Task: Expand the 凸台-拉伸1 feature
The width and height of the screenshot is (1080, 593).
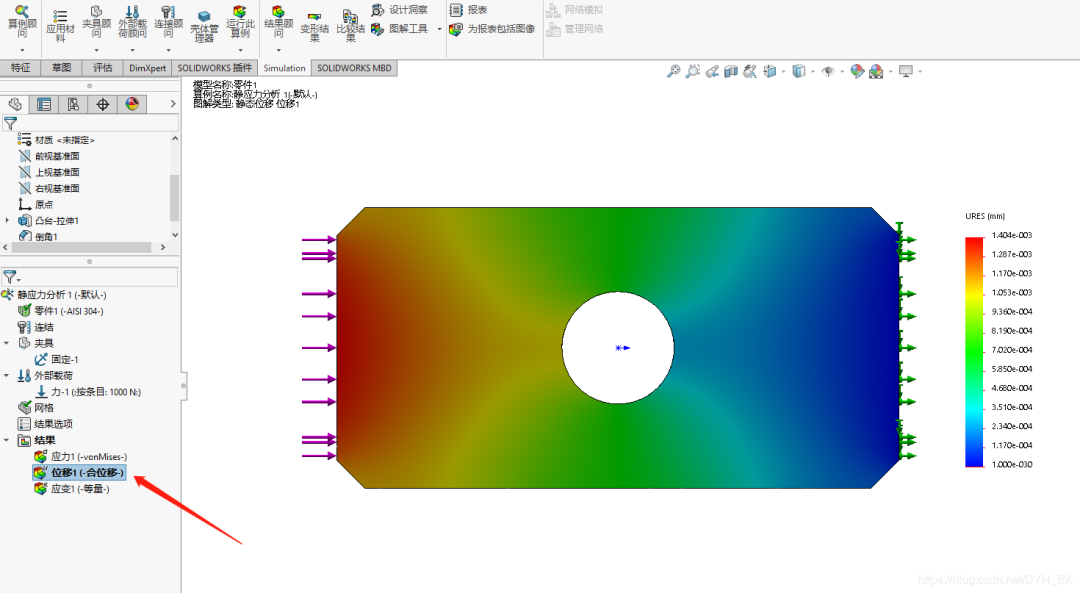Action: [x=6, y=222]
